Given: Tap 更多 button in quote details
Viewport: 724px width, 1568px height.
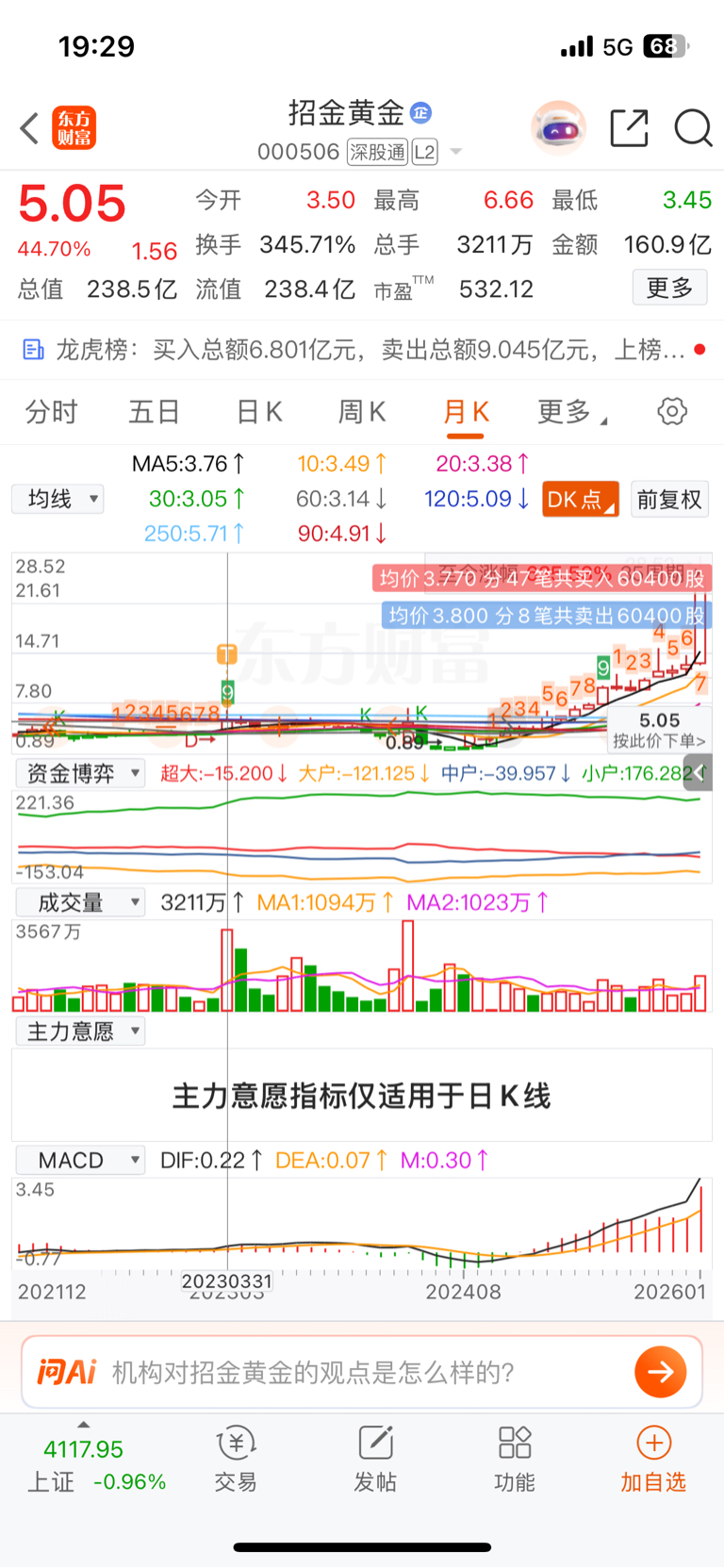Looking at the screenshot, I should (669, 288).
